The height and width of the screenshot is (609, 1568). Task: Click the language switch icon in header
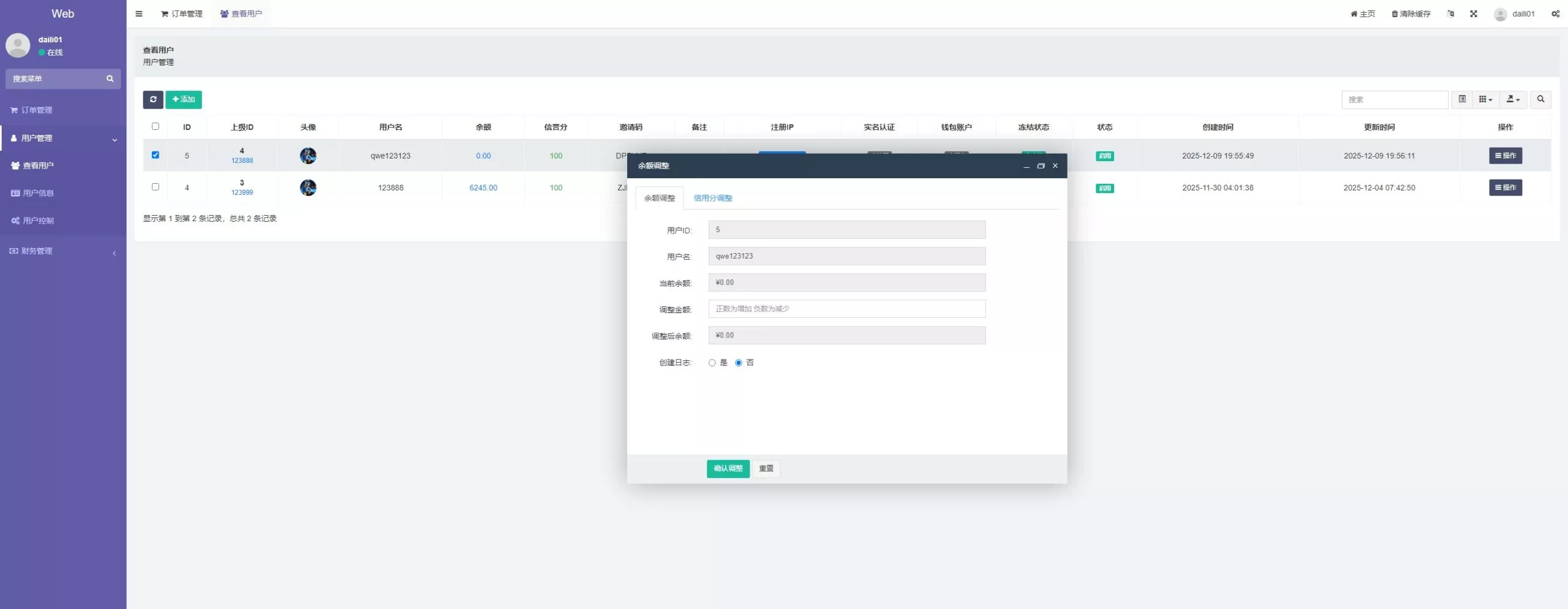tap(1450, 13)
